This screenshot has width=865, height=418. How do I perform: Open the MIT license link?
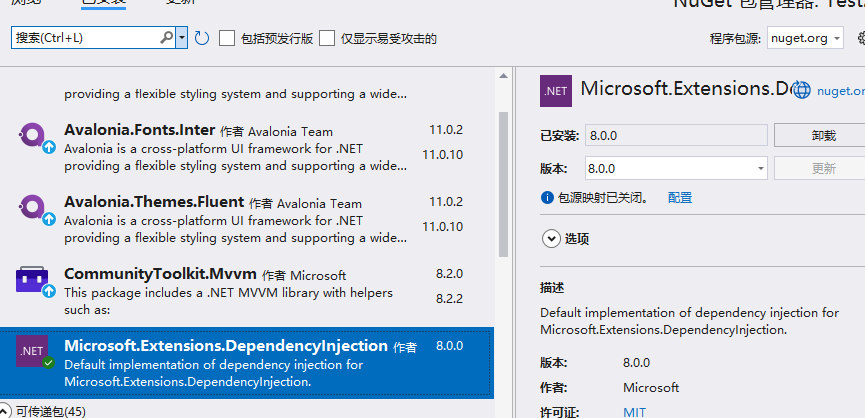pos(634,411)
